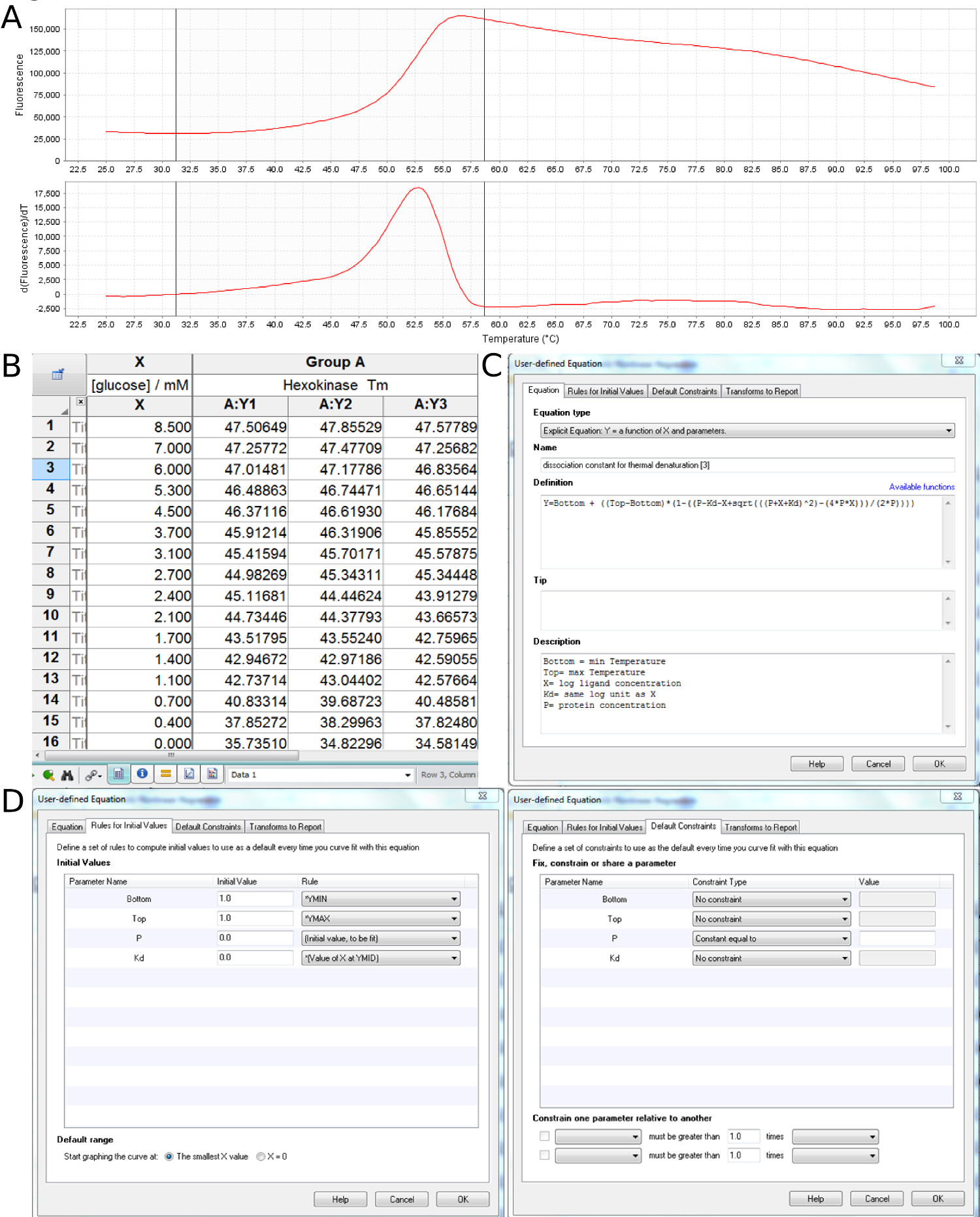This screenshot has width=980, height=1217.
Task: Open Transforms to Report tab in panel C dialog
Action: 762,391
